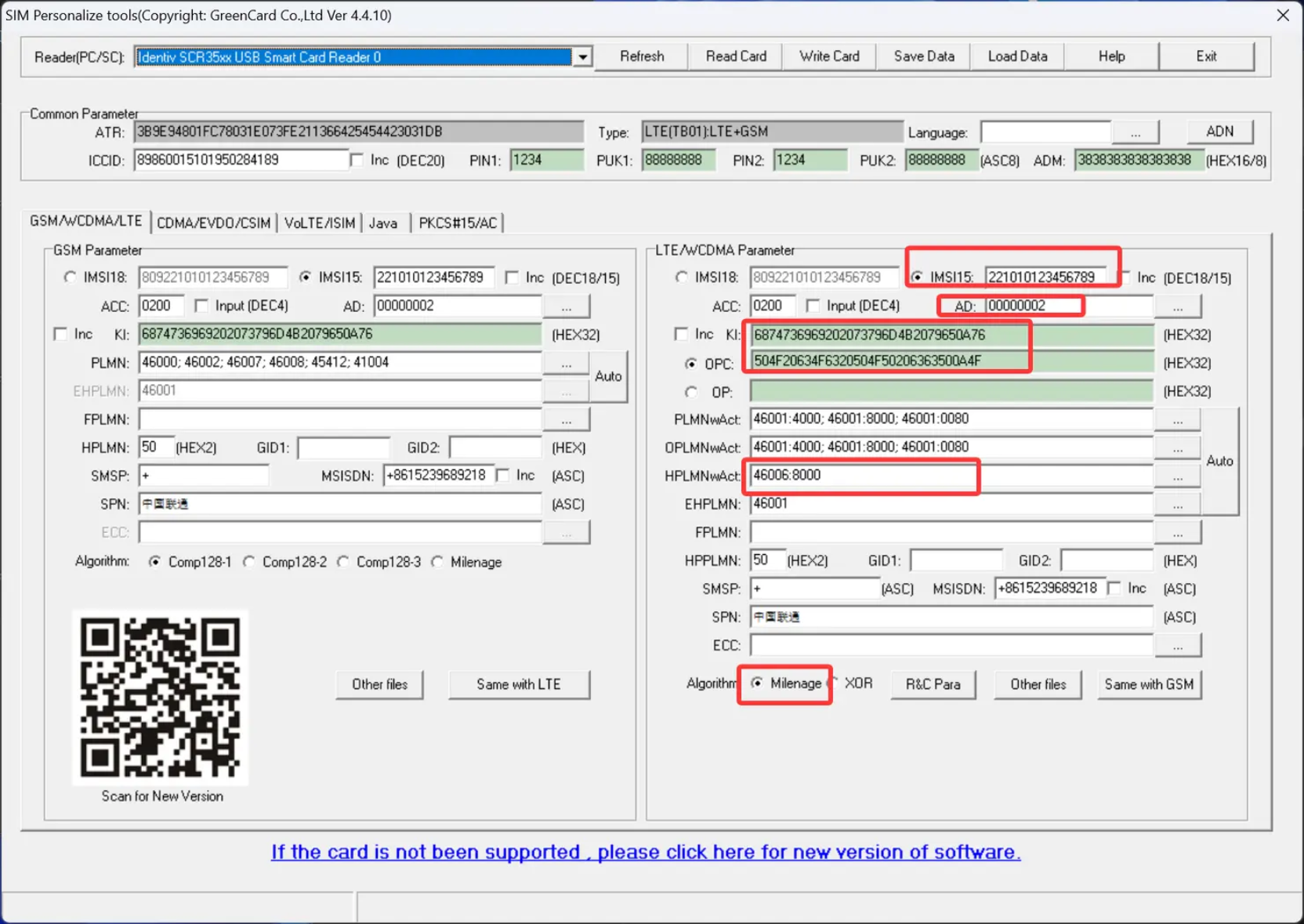
Task: Toggle the GSM MSISDN Inc checkbox
Action: pyautogui.click(x=503, y=475)
